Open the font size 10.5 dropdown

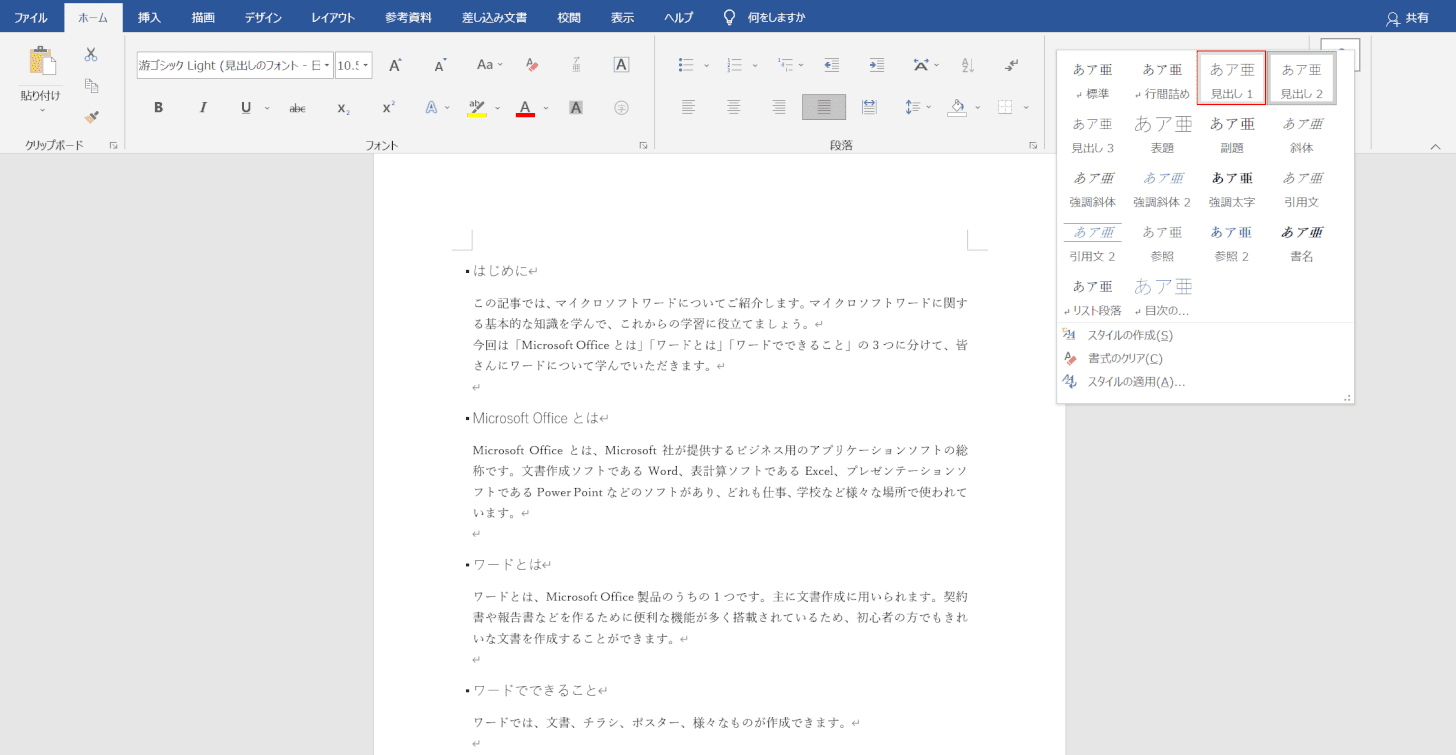366,65
